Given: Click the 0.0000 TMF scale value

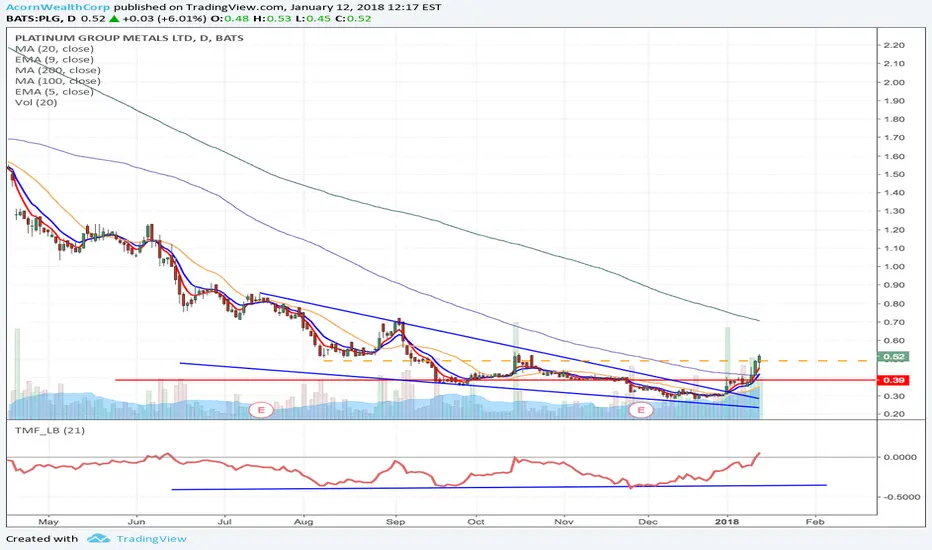Looking at the screenshot, I should click(900, 457).
